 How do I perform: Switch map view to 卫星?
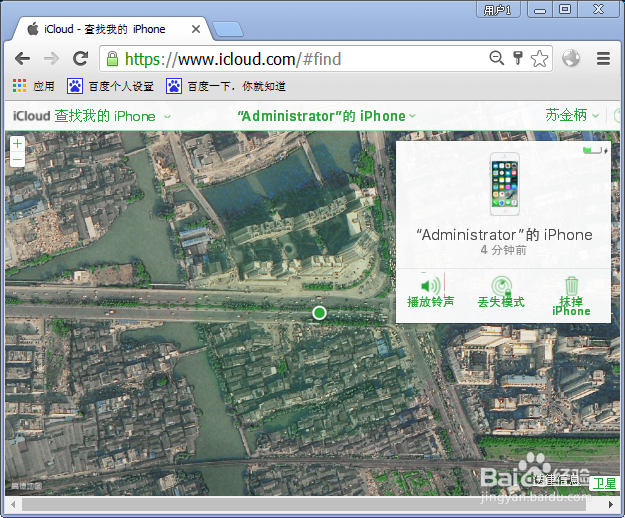(x=604, y=484)
